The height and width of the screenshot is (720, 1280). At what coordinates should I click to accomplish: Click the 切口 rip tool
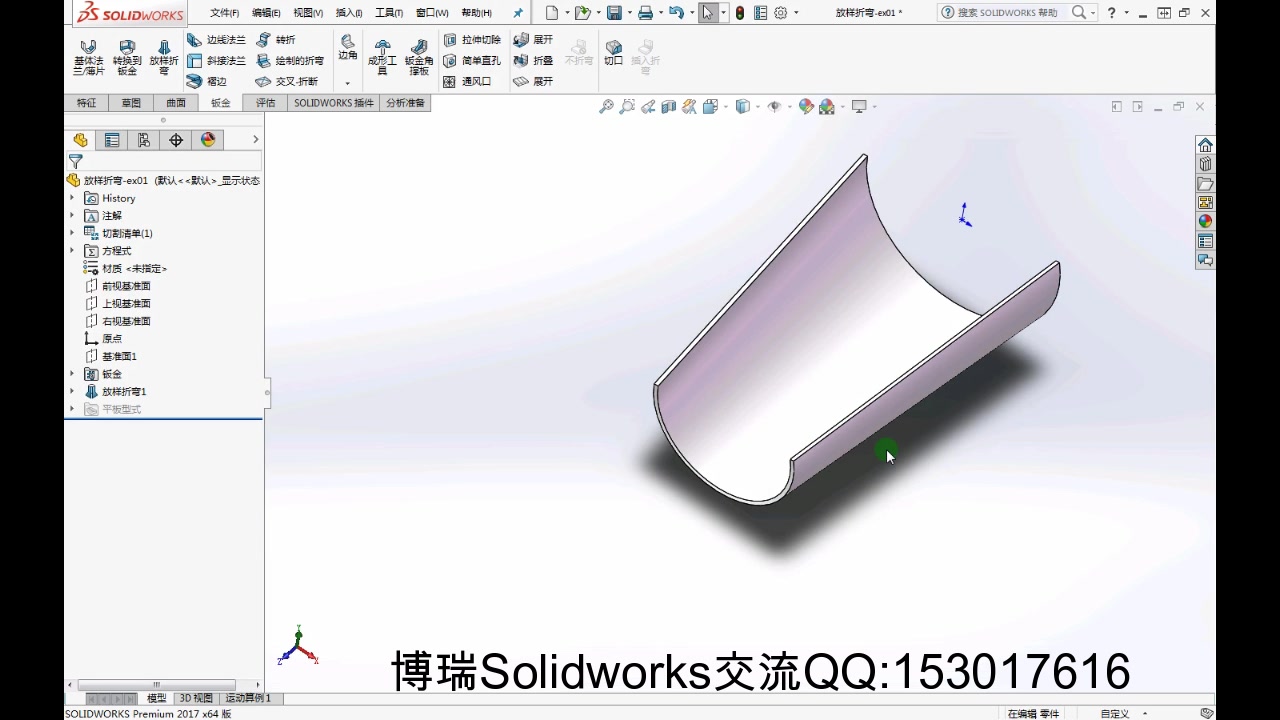click(x=613, y=53)
